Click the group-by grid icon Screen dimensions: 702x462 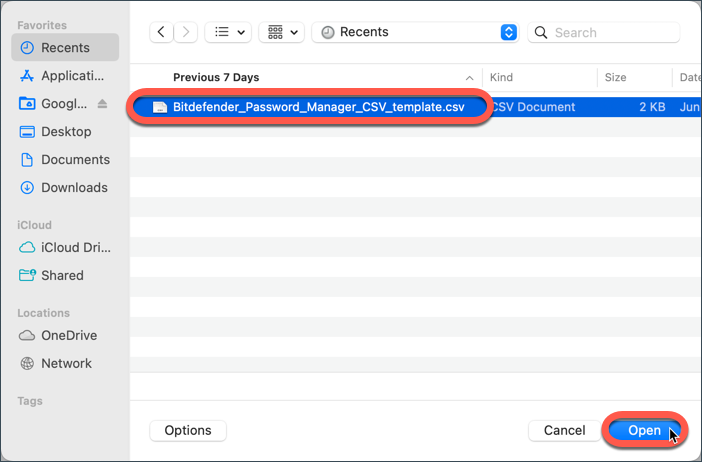275,32
